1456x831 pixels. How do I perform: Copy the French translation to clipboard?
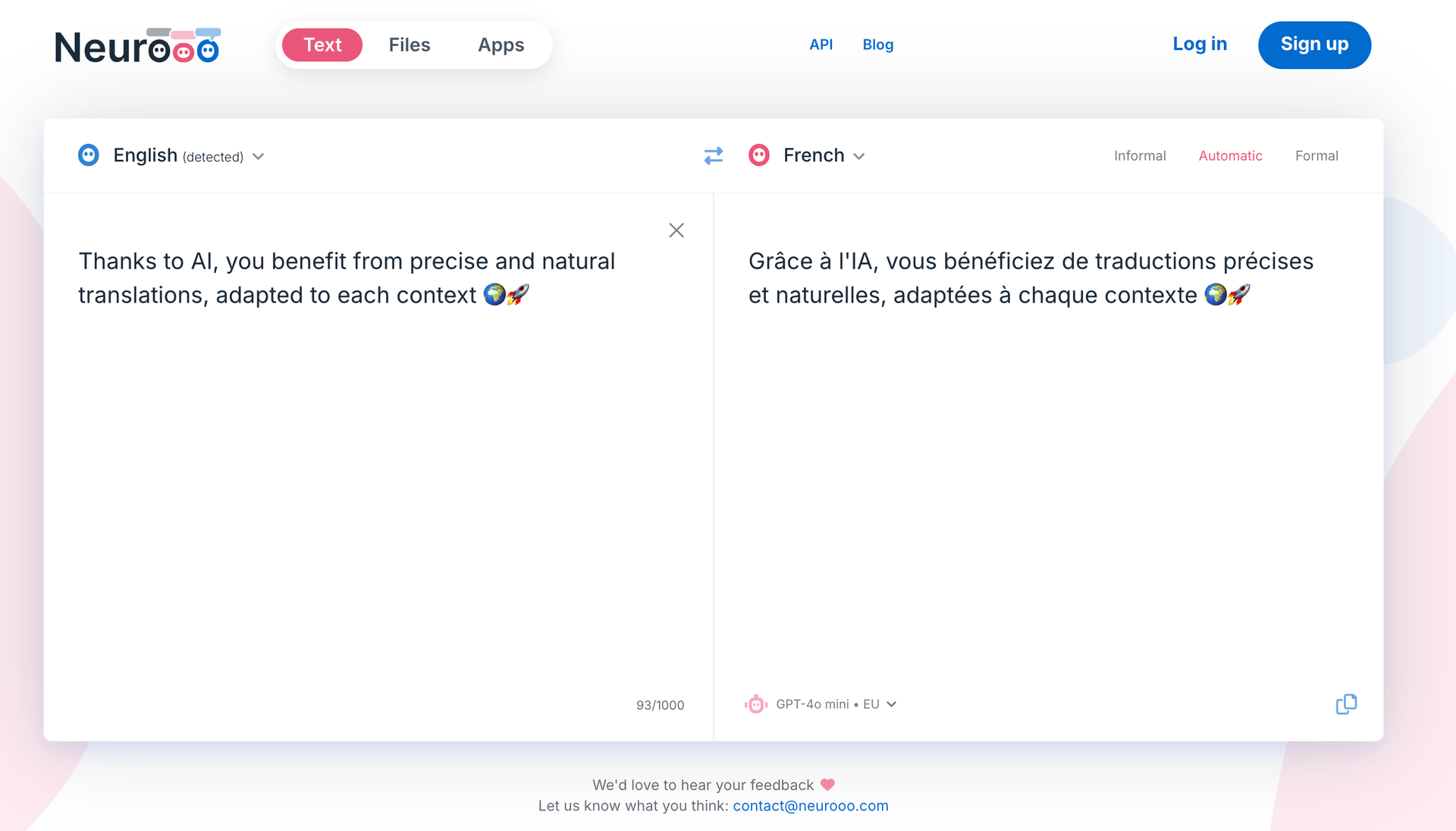(x=1346, y=704)
